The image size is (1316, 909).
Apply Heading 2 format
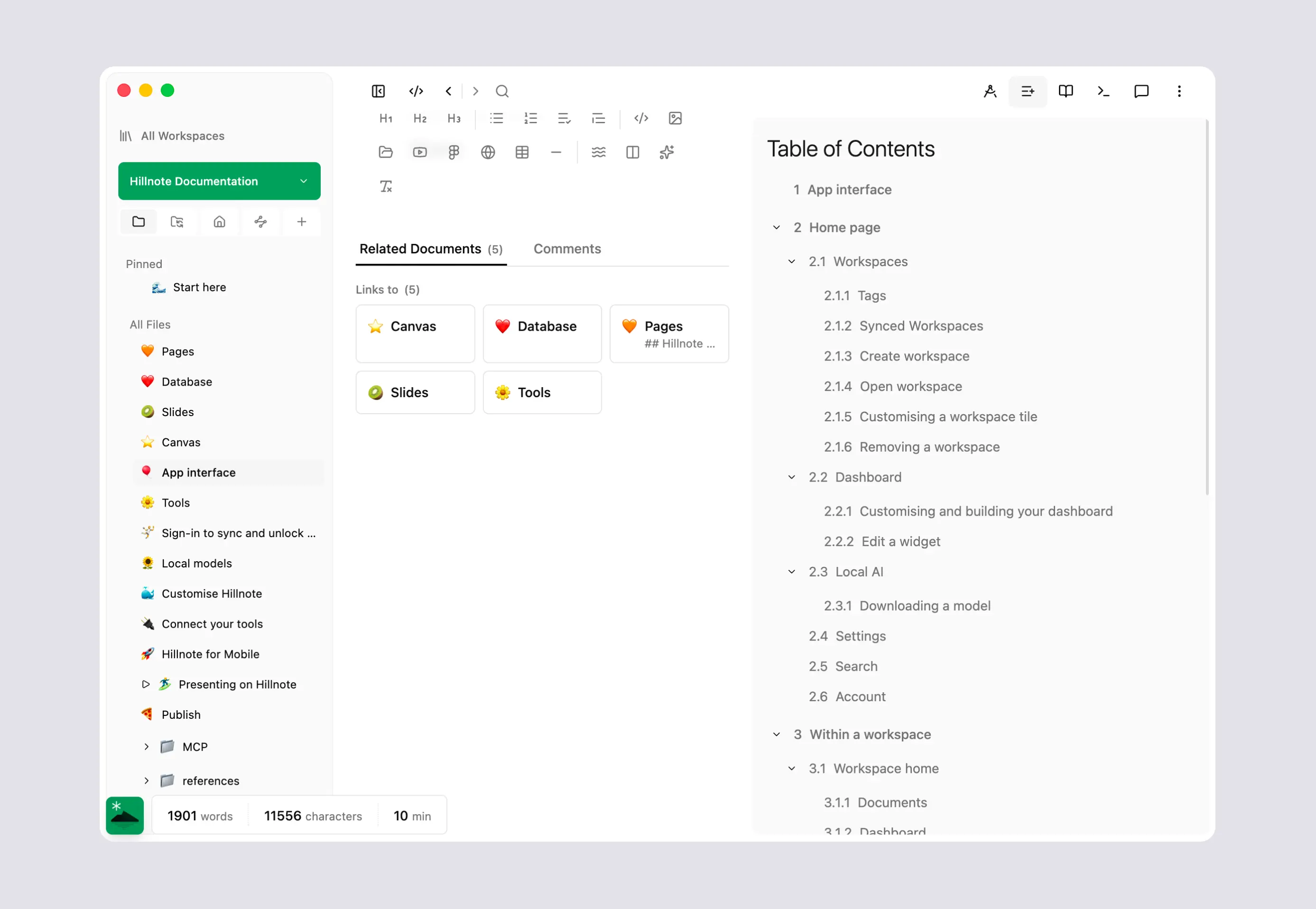point(420,119)
